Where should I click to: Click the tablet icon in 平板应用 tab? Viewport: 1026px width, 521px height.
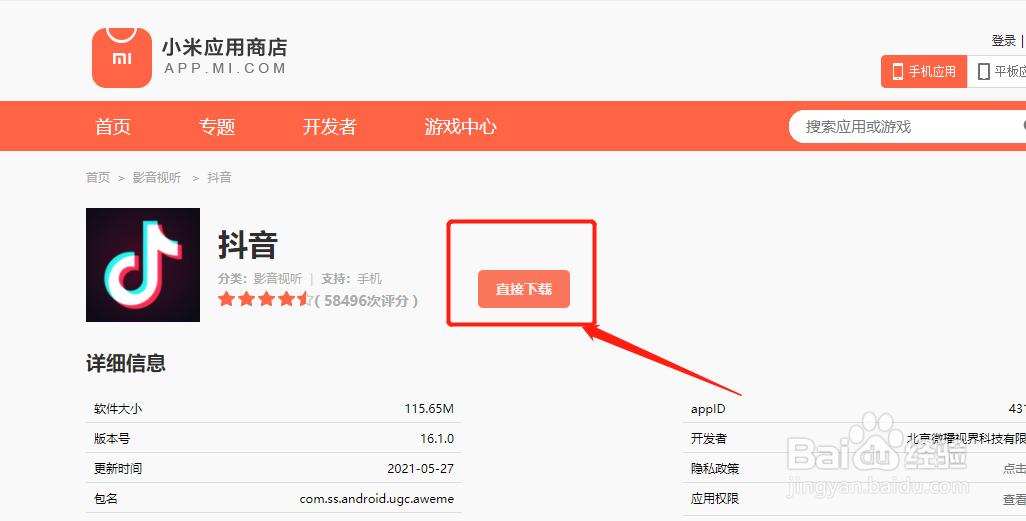[x=983, y=71]
